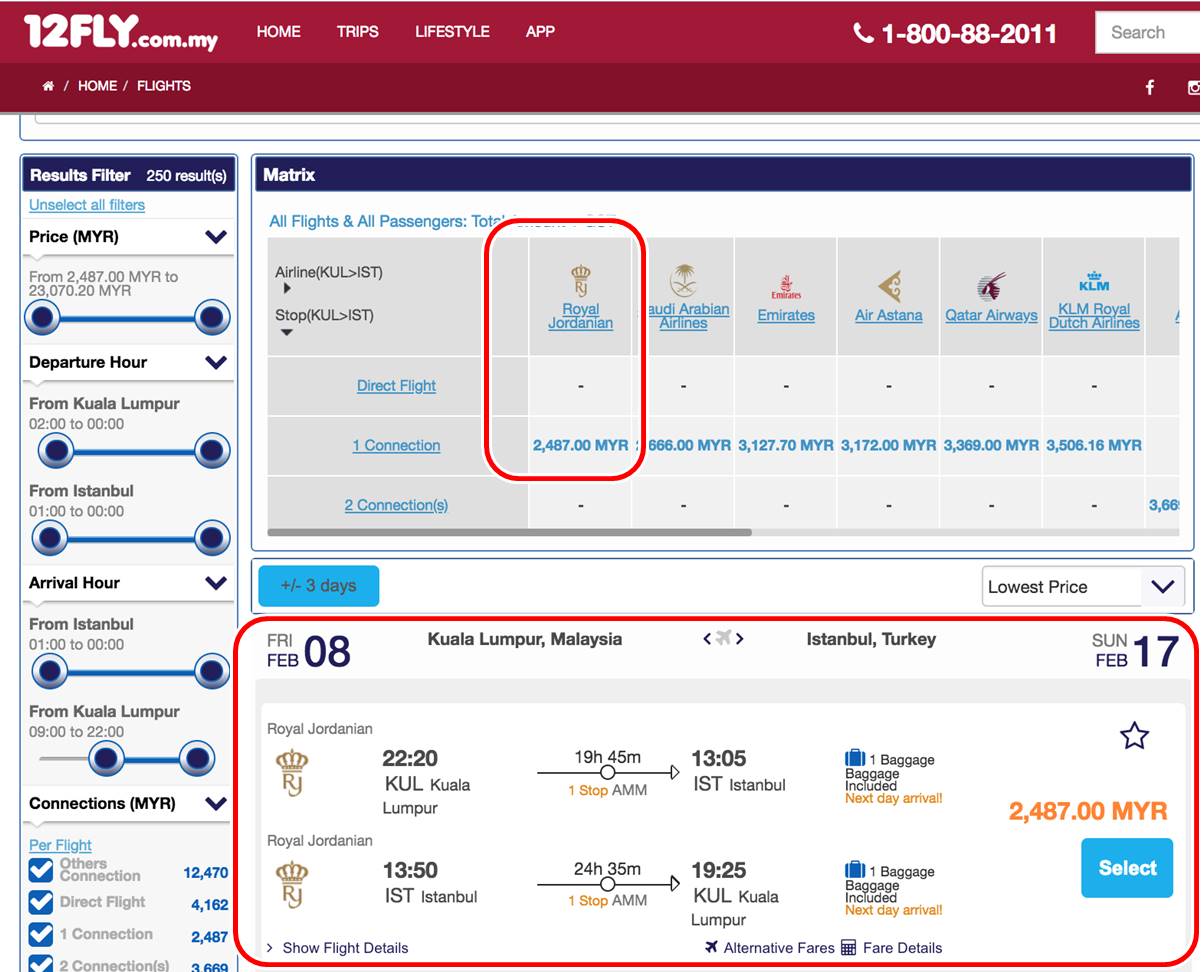The height and width of the screenshot is (972, 1202).
Task: Click Departure Hour From Kuala Lumpur slider start handle
Action: (x=55, y=452)
